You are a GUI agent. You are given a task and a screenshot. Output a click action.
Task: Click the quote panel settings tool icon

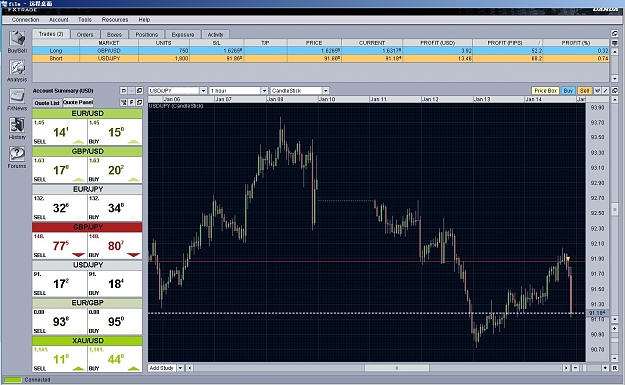click(124, 102)
